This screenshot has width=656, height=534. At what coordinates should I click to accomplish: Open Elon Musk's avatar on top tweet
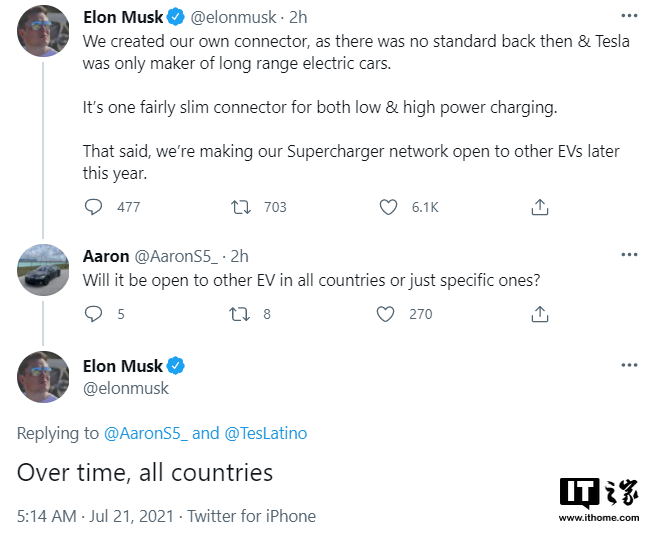(44, 30)
